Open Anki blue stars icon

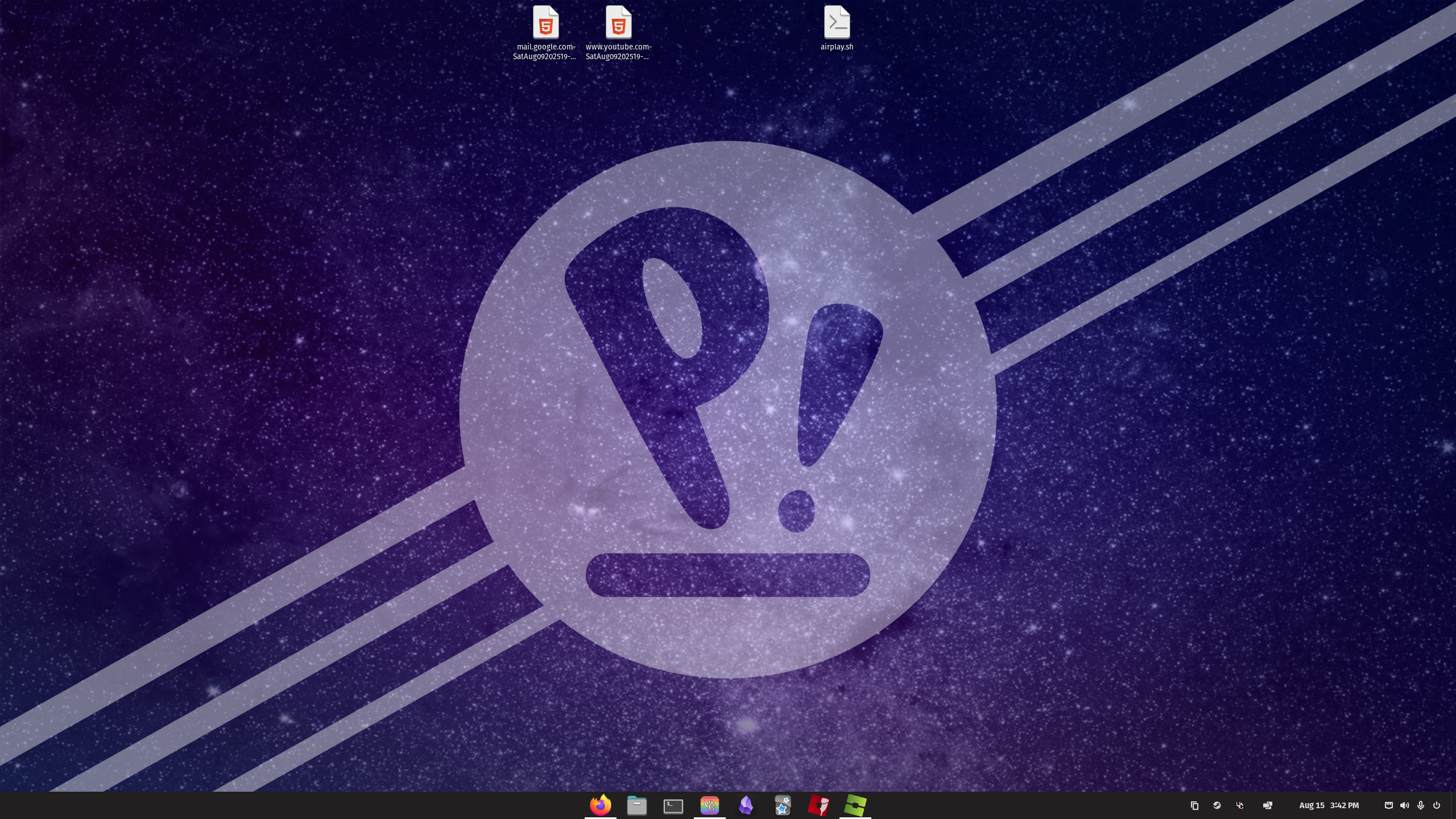(x=782, y=805)
